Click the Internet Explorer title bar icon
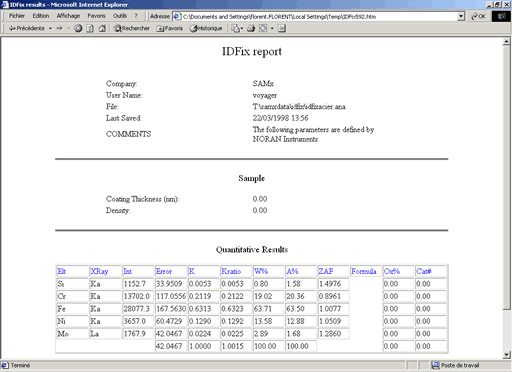 5,4
